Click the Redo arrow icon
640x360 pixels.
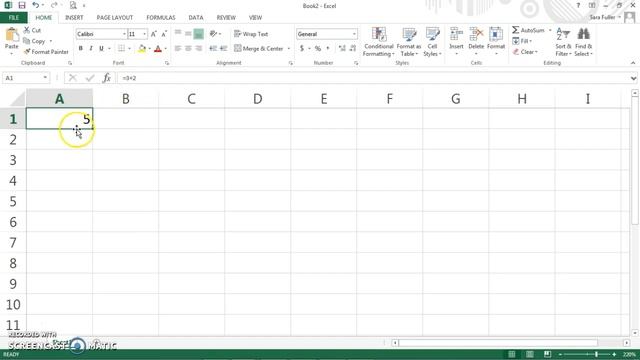pyautogui.click(x=54, y=5)
